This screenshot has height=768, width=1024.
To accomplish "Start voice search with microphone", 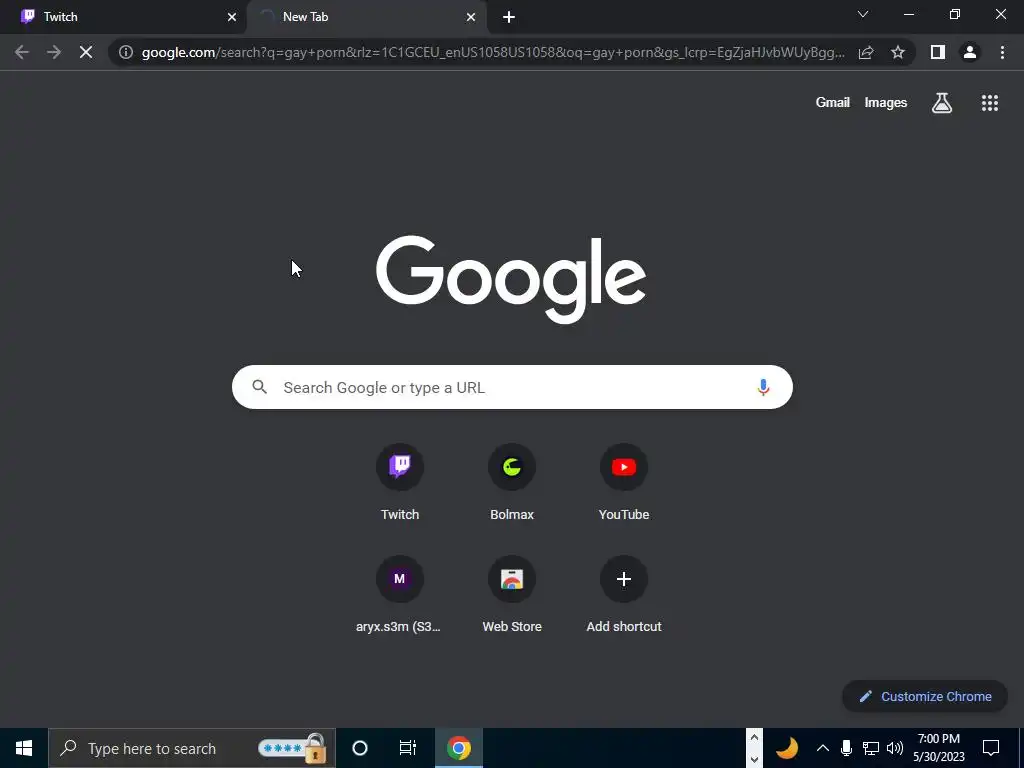I will (x=763, y=387).
